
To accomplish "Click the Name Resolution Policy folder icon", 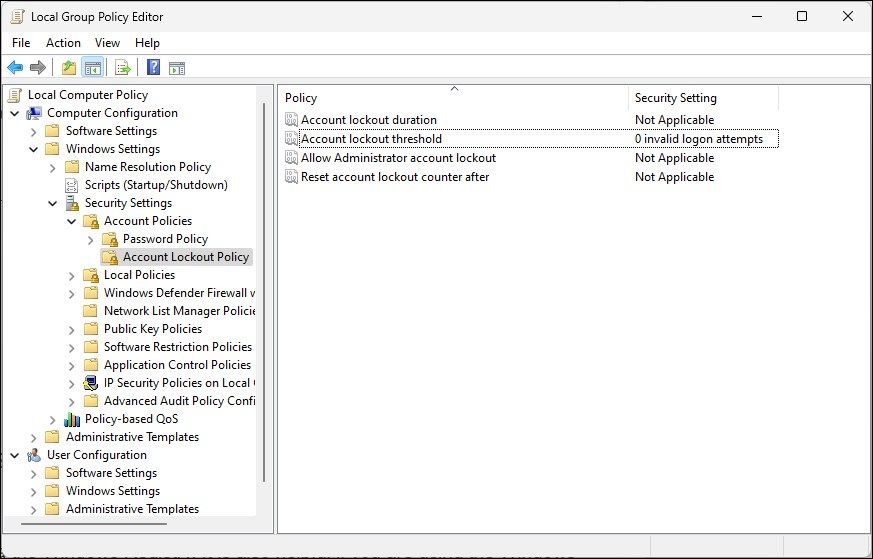I will click(x=72, y=167).
